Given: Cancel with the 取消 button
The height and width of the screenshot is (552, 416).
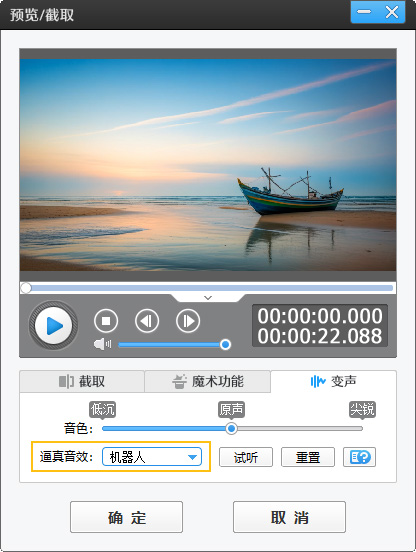Looking at the screenshot, I should point(289,517).
